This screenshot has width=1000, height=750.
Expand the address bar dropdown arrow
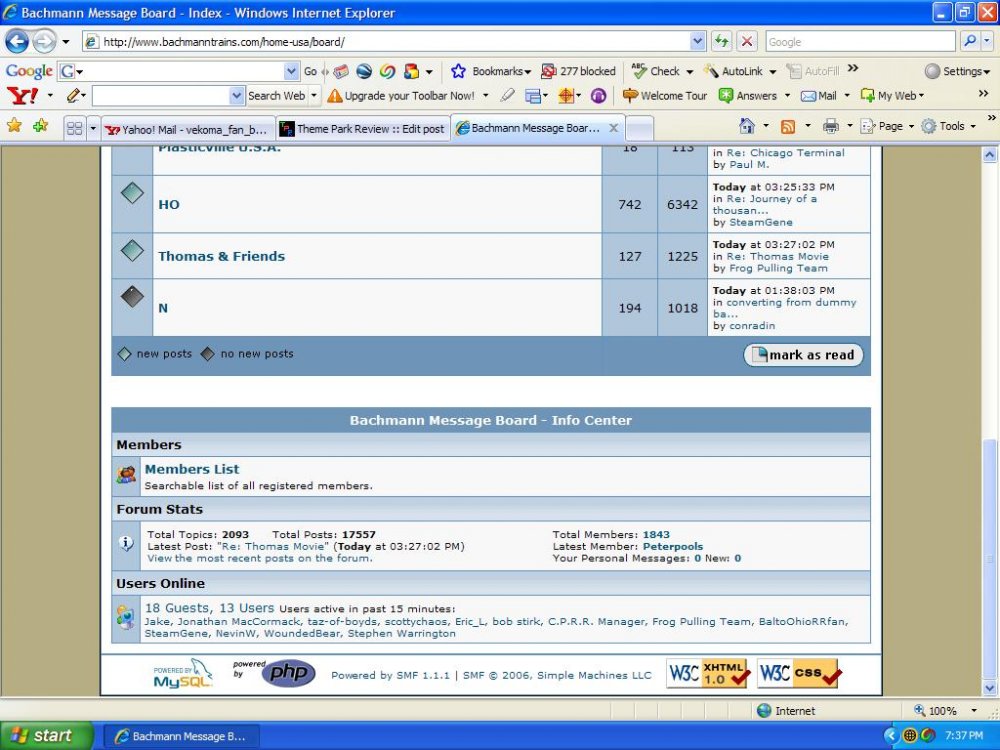coord(697,42)
